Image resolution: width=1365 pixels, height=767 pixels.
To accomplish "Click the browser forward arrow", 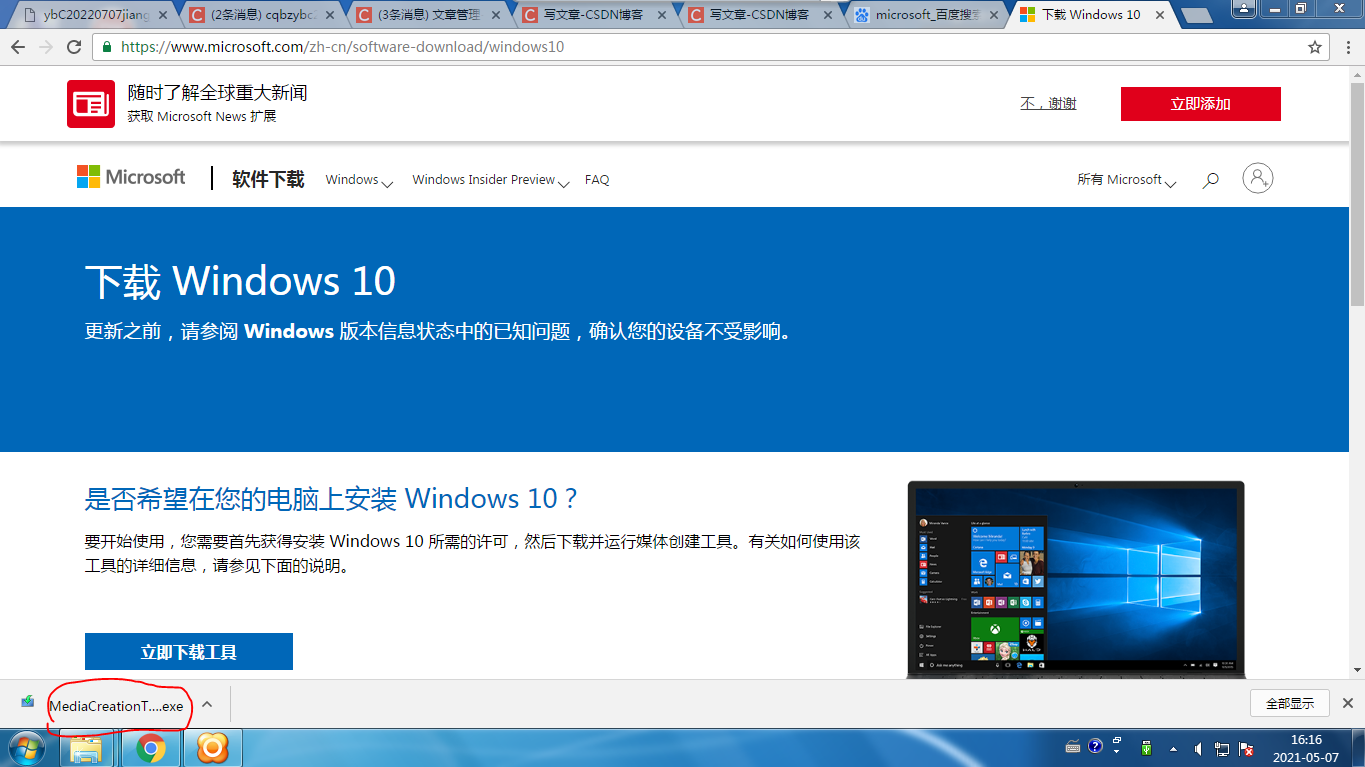I will (x=46, y=47).
